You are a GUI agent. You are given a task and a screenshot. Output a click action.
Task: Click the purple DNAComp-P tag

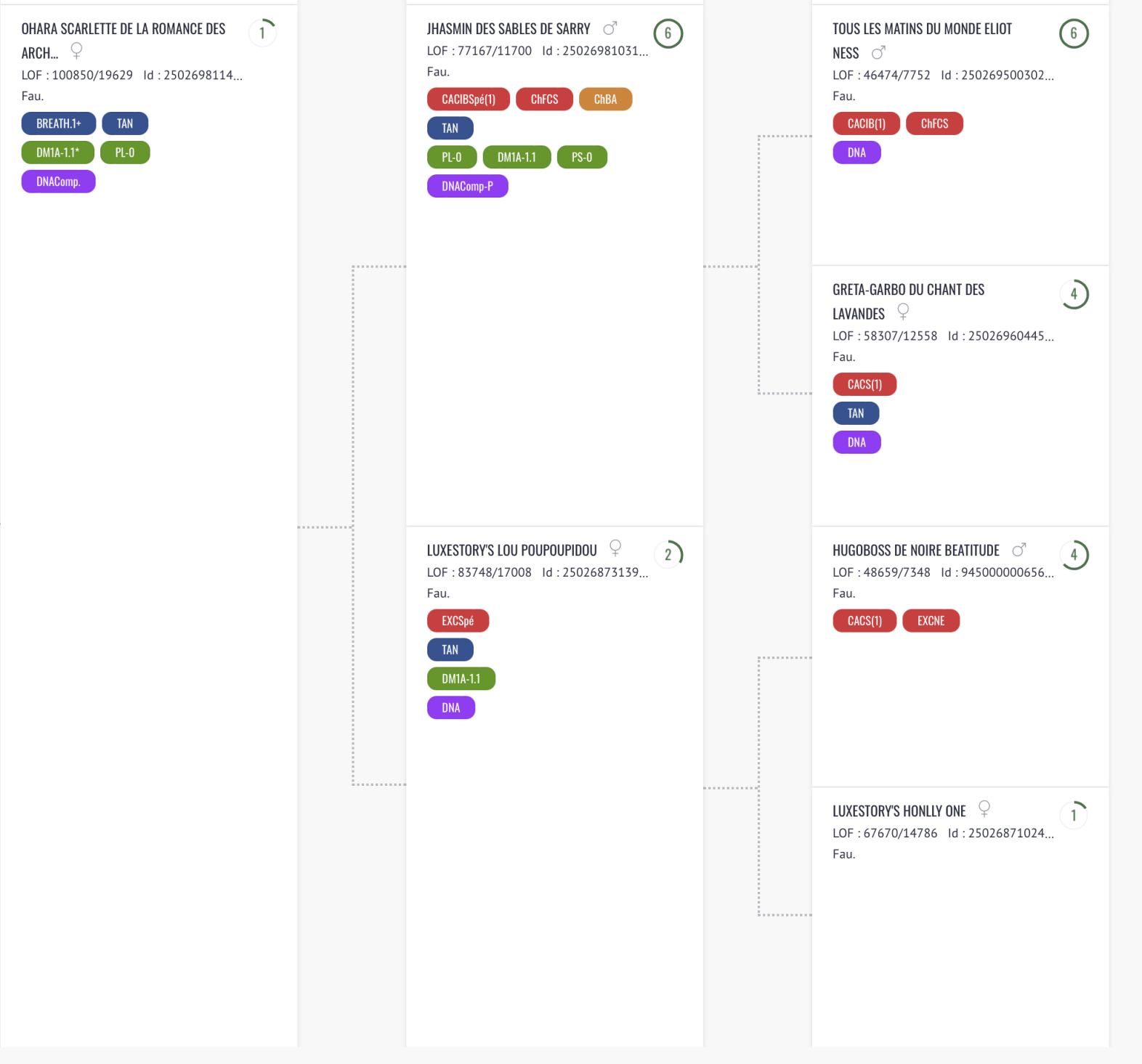click(467, 187)
